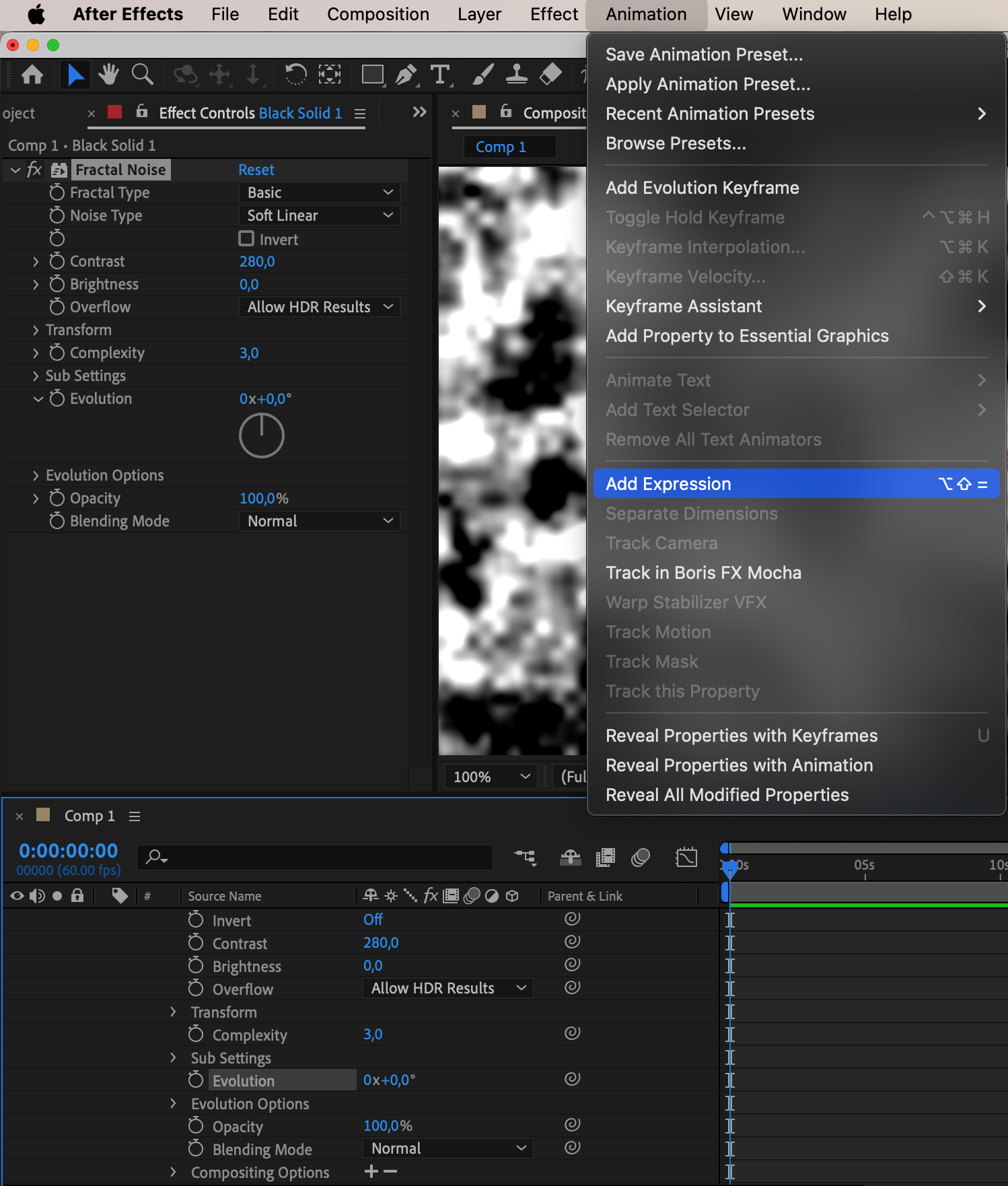
Task: Click the Contrast value 280,0 in timeline
Action: pyautogui.click(x=381, y=943)
